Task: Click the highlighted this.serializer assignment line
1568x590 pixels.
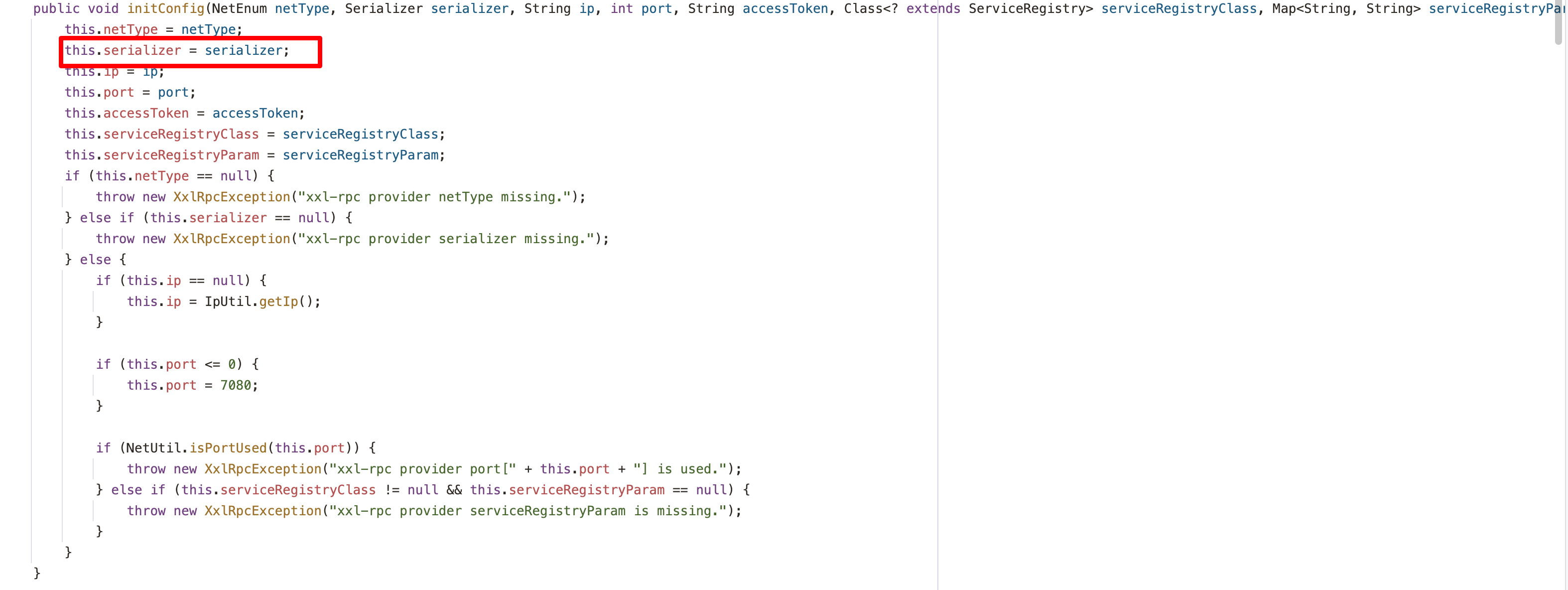Action: (176, 50)
